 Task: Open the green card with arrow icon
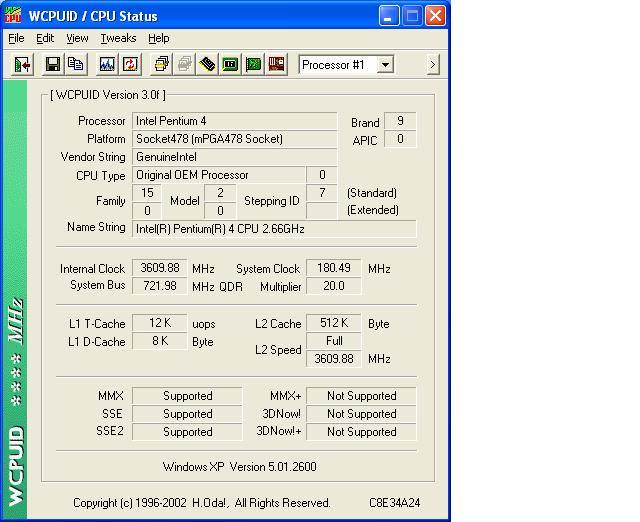(253, 64)
